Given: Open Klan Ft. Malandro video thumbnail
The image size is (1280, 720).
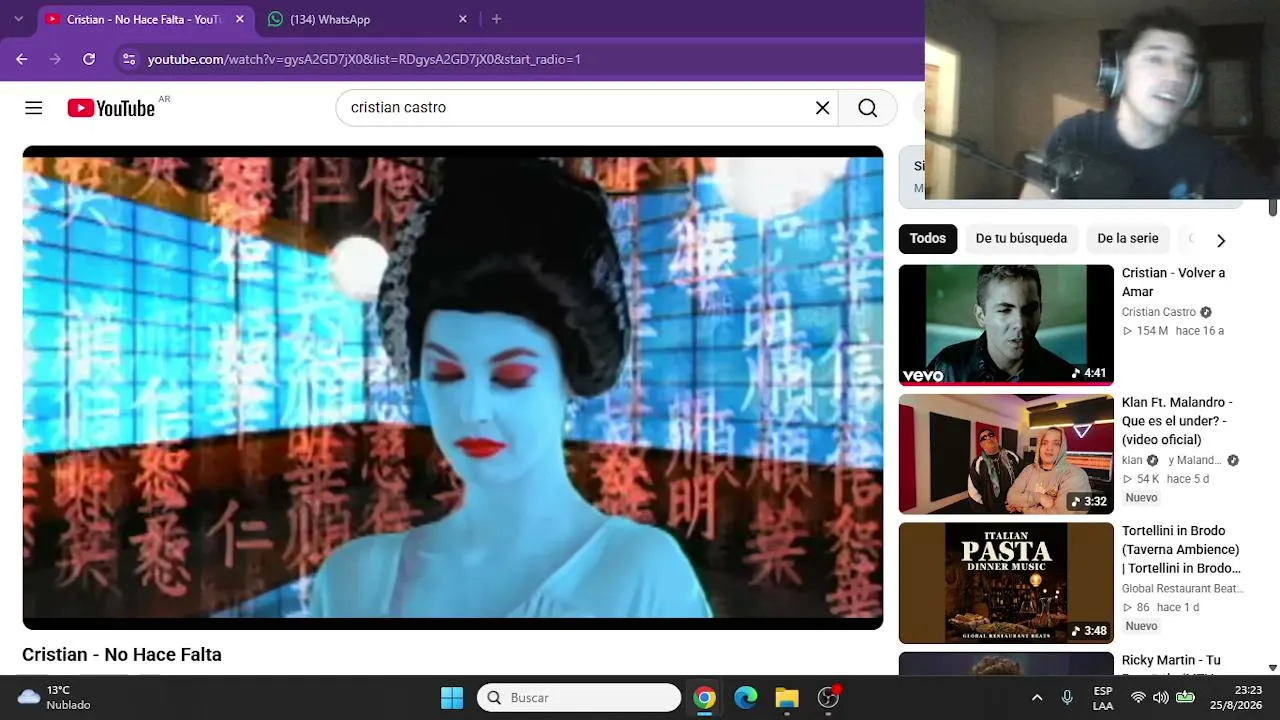Looking at the screenshot, I should pyautogui.click(x=1006, y=454).
